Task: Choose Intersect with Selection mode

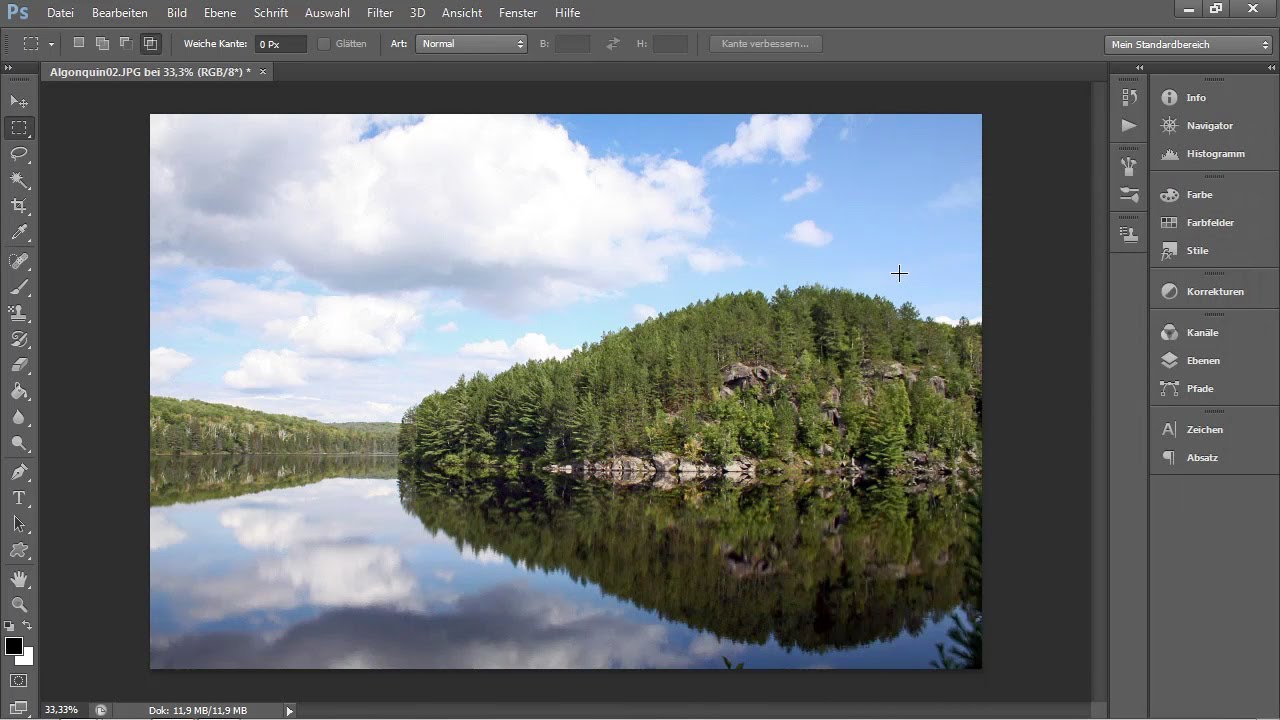Action: pyautogui.click(x=150, y=43)
